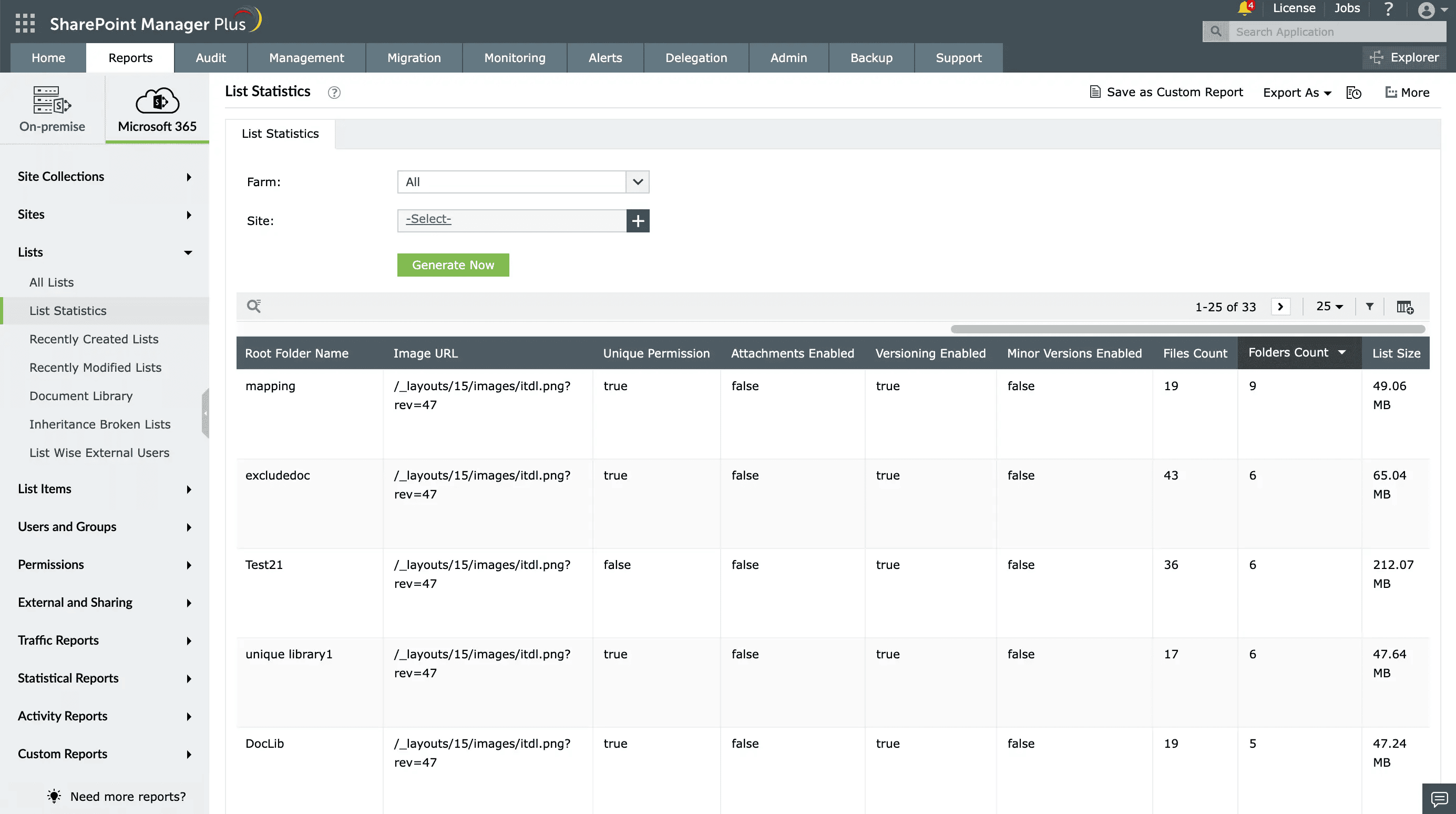Viewport: 1456px width, 814px height.
Task: Click the search magnifier icon in header
Action: [1216, 32]
